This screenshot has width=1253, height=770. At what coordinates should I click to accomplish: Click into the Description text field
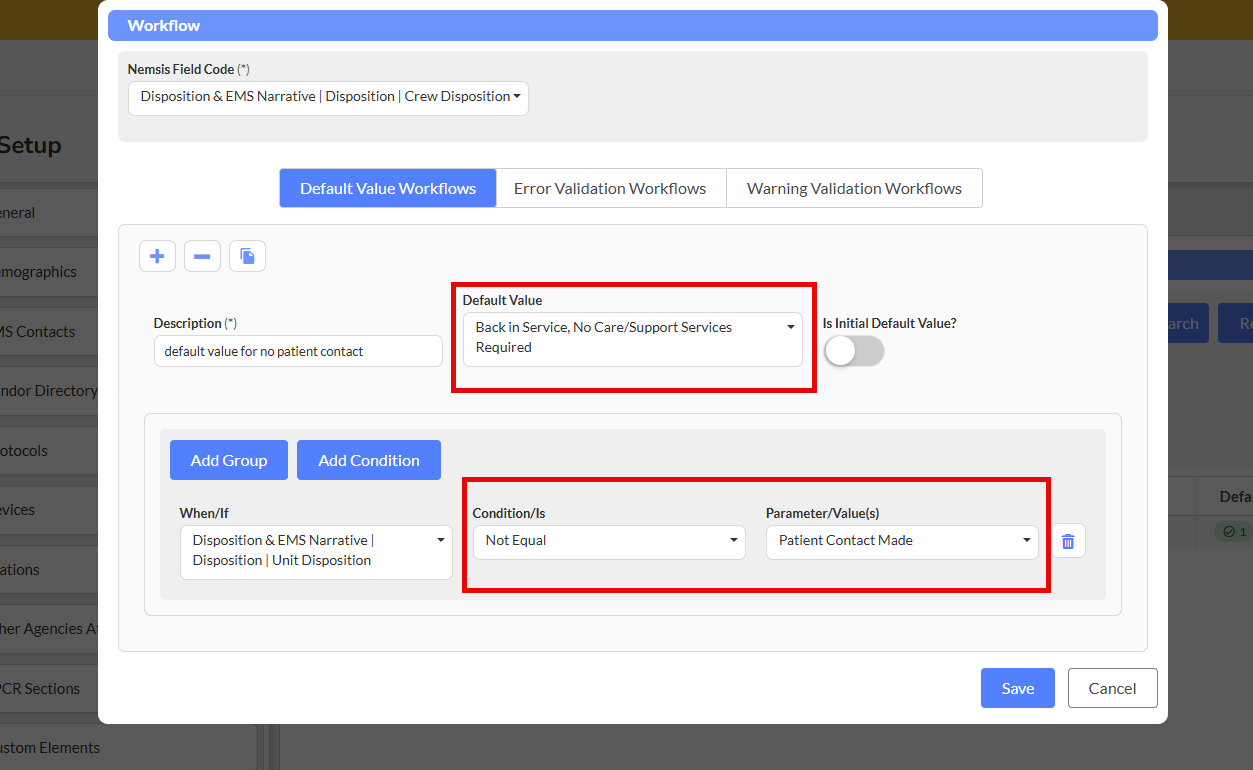tap(297, 351)
